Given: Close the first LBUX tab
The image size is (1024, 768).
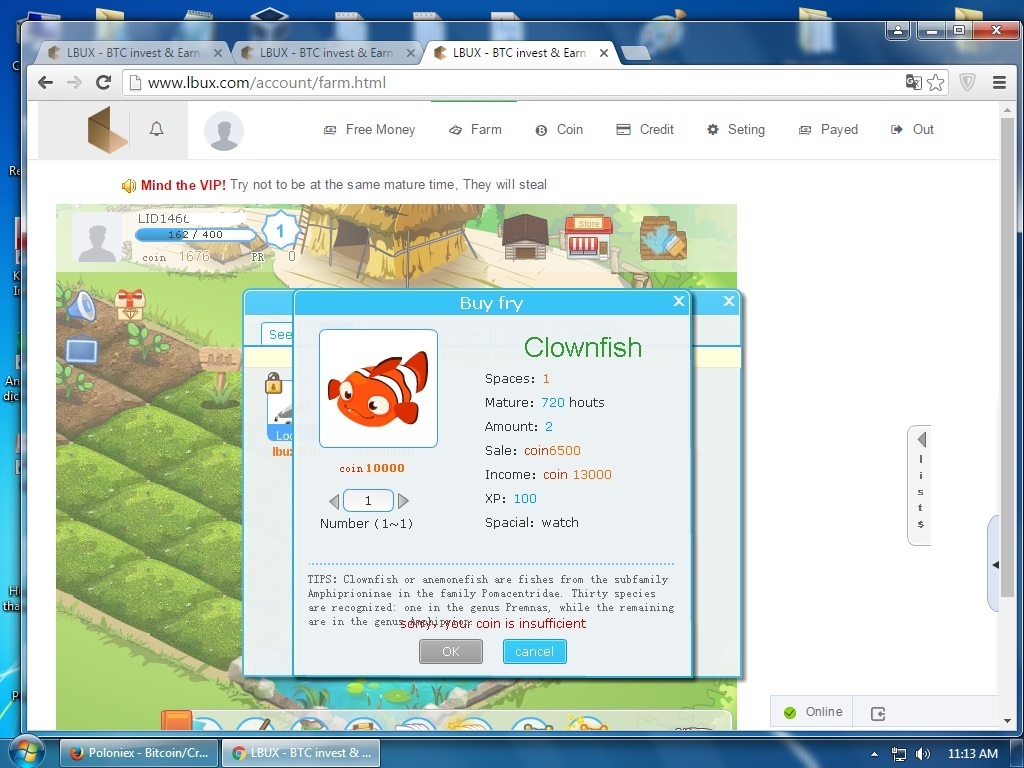Looking at the screenshot, I should click(217, 53).
